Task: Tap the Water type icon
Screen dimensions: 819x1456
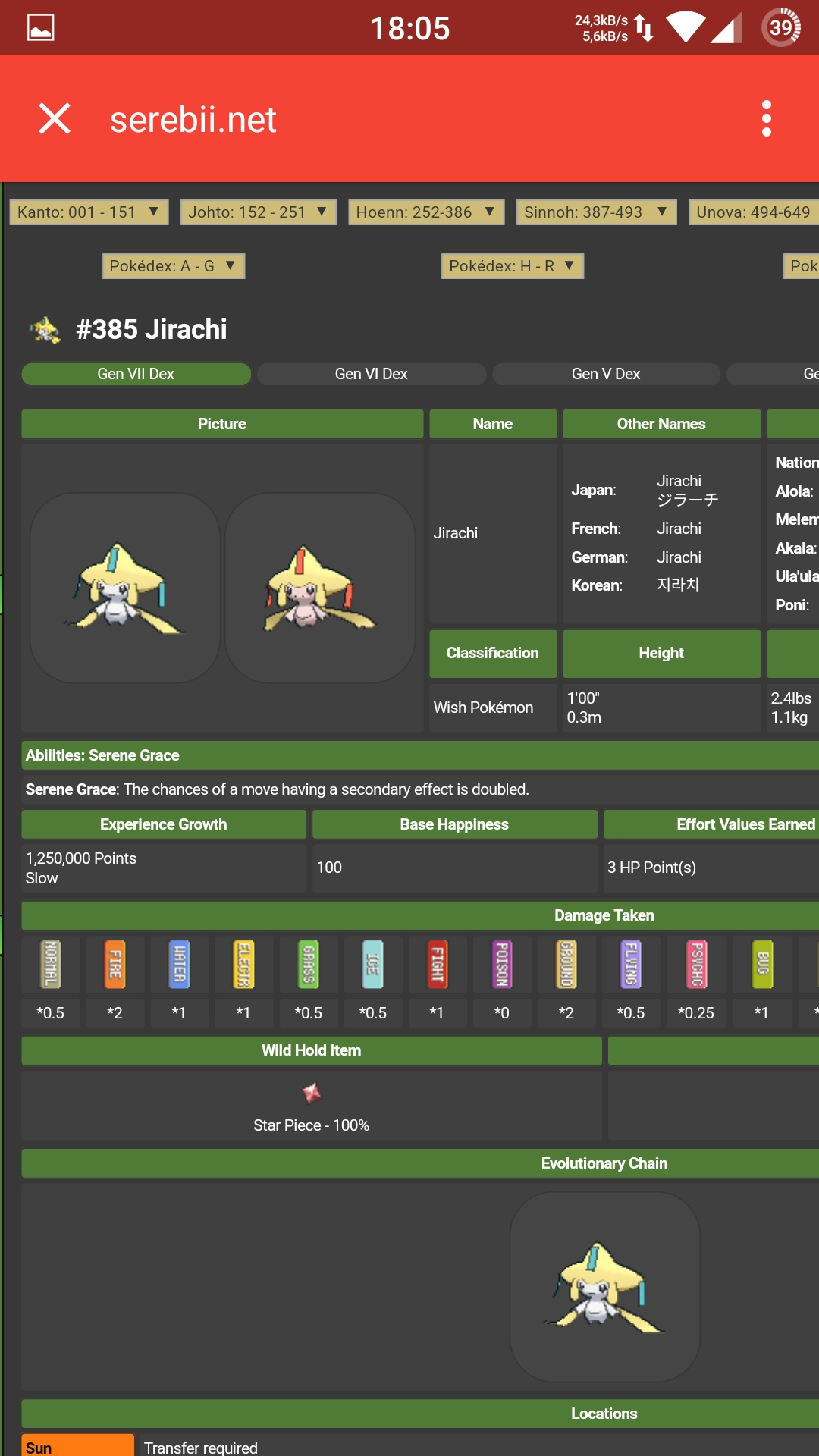Action: coord(179,964)
